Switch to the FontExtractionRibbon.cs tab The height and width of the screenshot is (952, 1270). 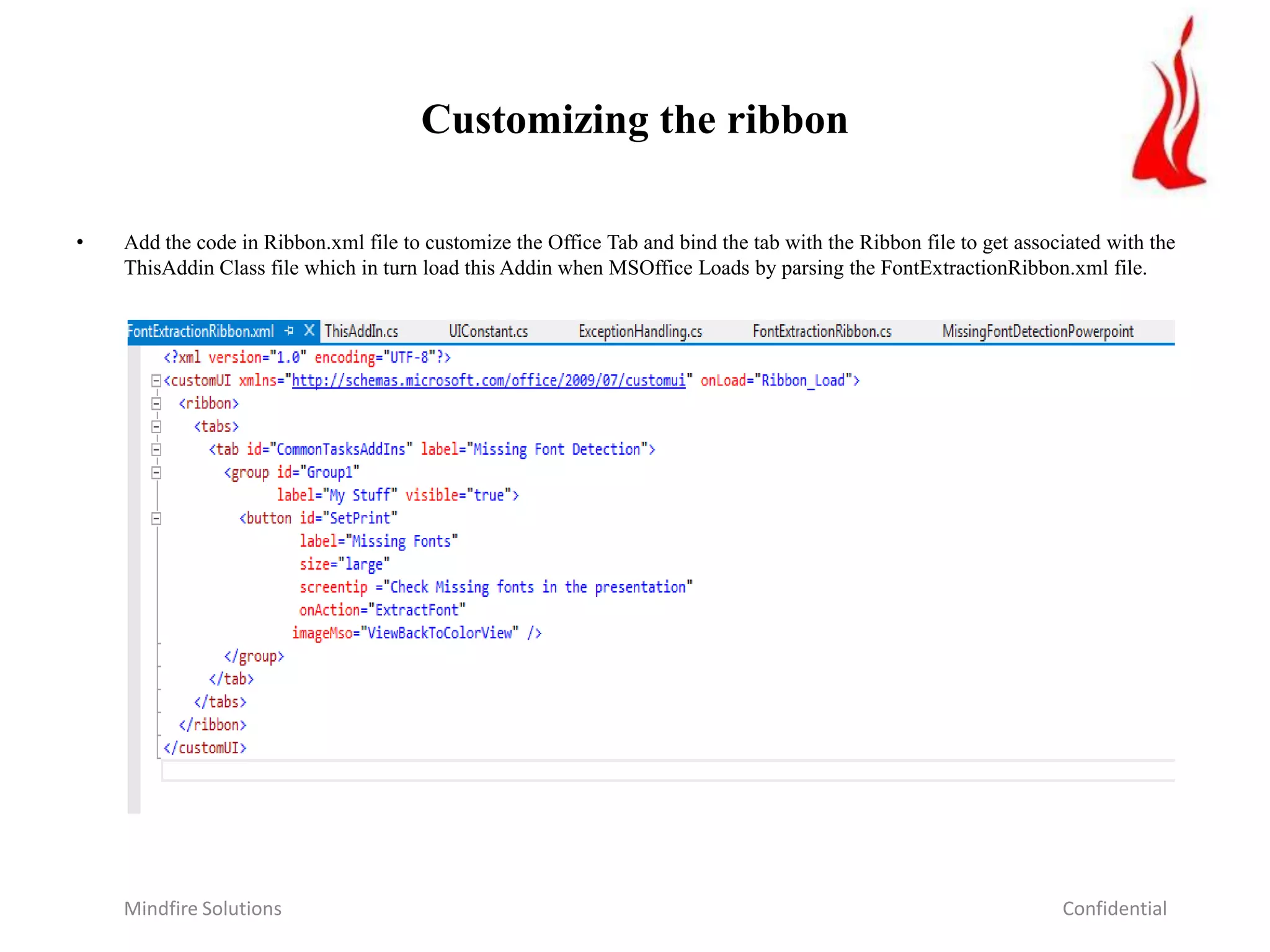(x=822, y=332)
